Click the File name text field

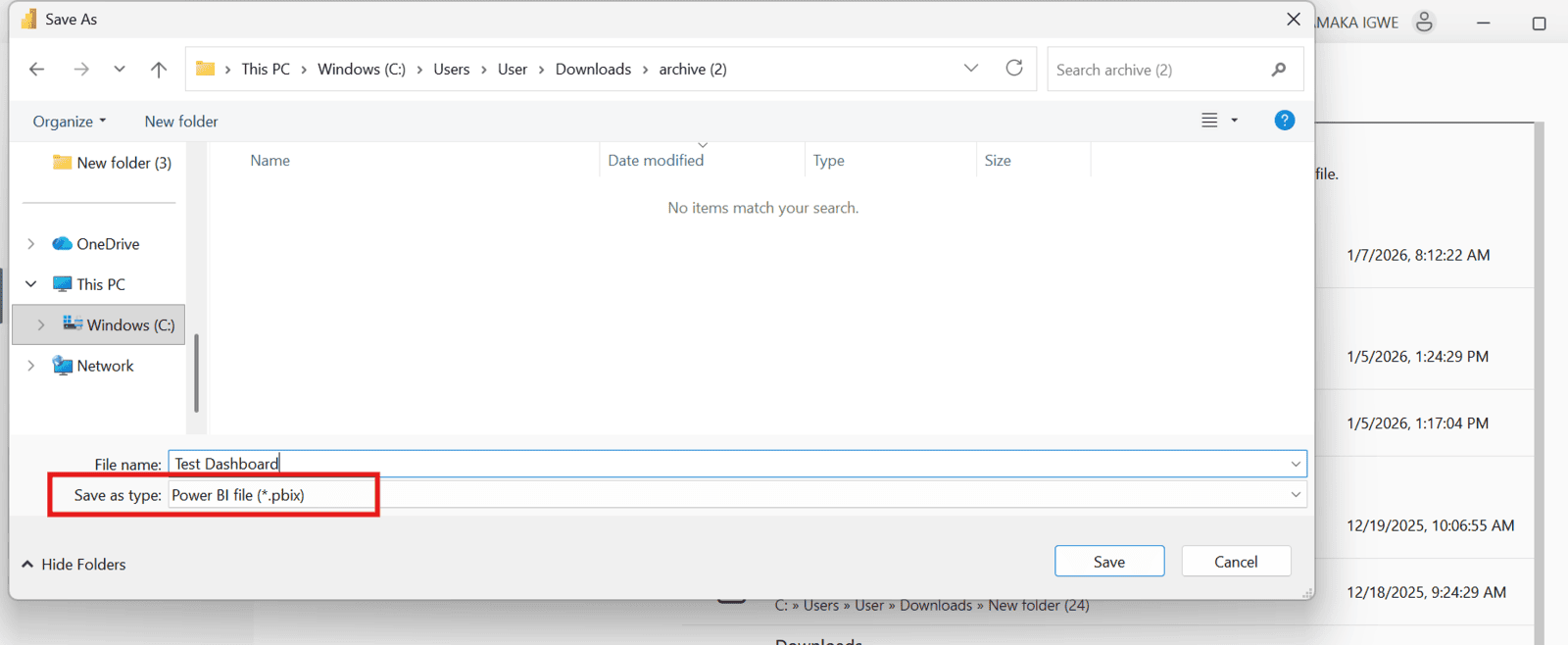point(725,464)
